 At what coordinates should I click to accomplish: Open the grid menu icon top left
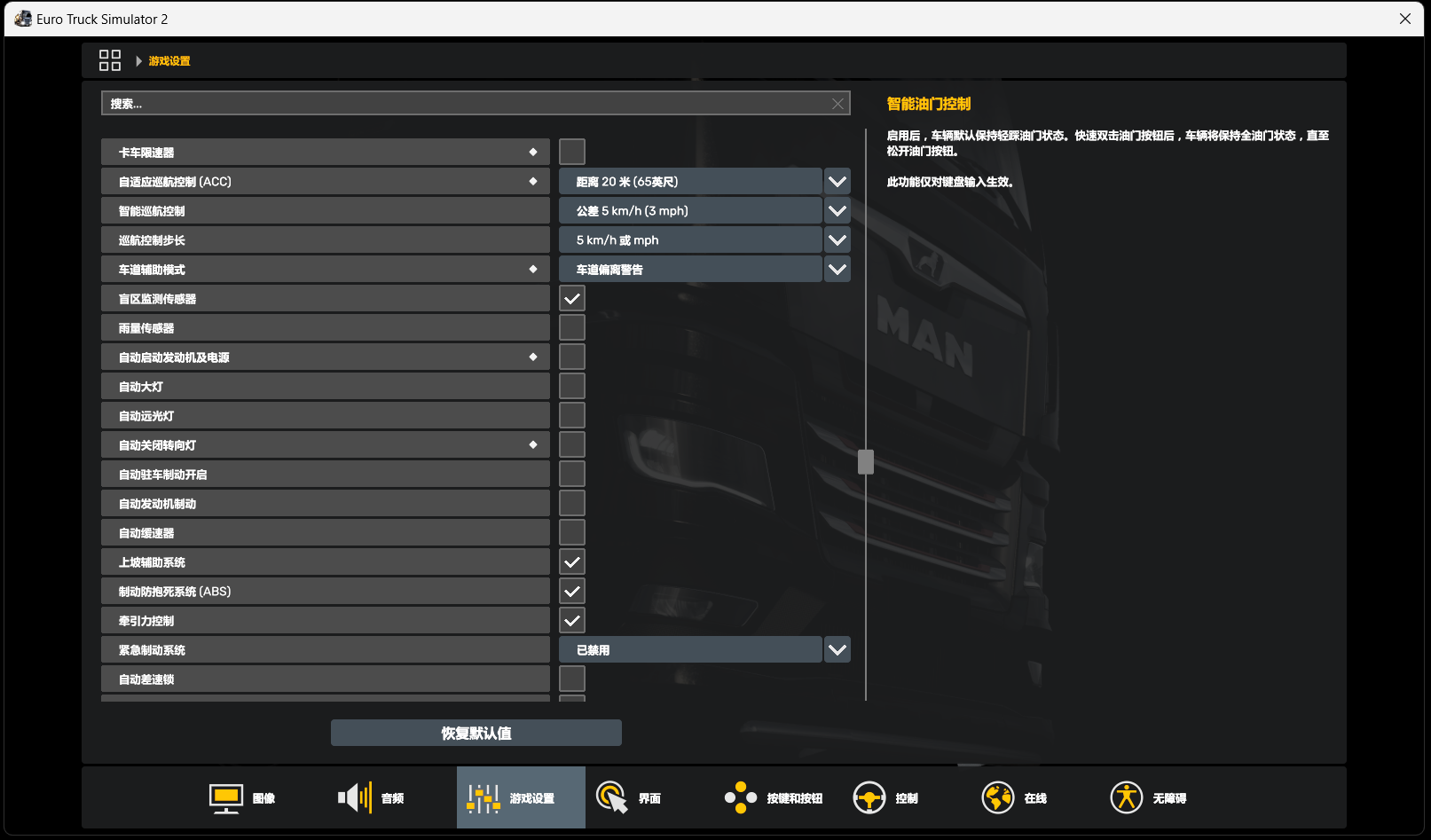110,59
